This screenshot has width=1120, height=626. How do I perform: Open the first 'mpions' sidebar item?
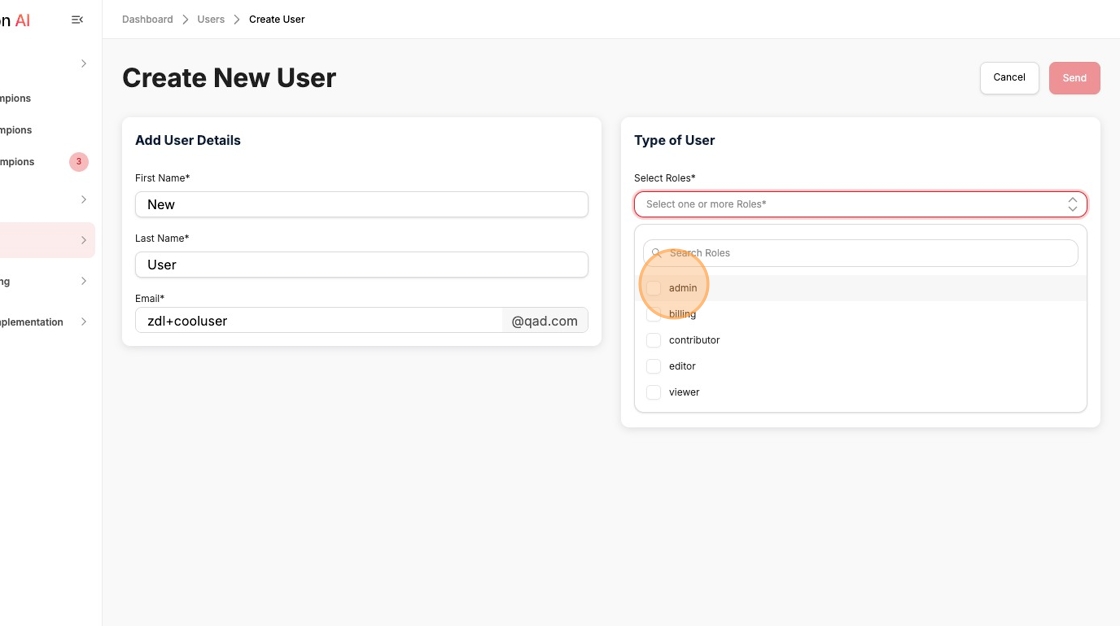coord(16,98)
